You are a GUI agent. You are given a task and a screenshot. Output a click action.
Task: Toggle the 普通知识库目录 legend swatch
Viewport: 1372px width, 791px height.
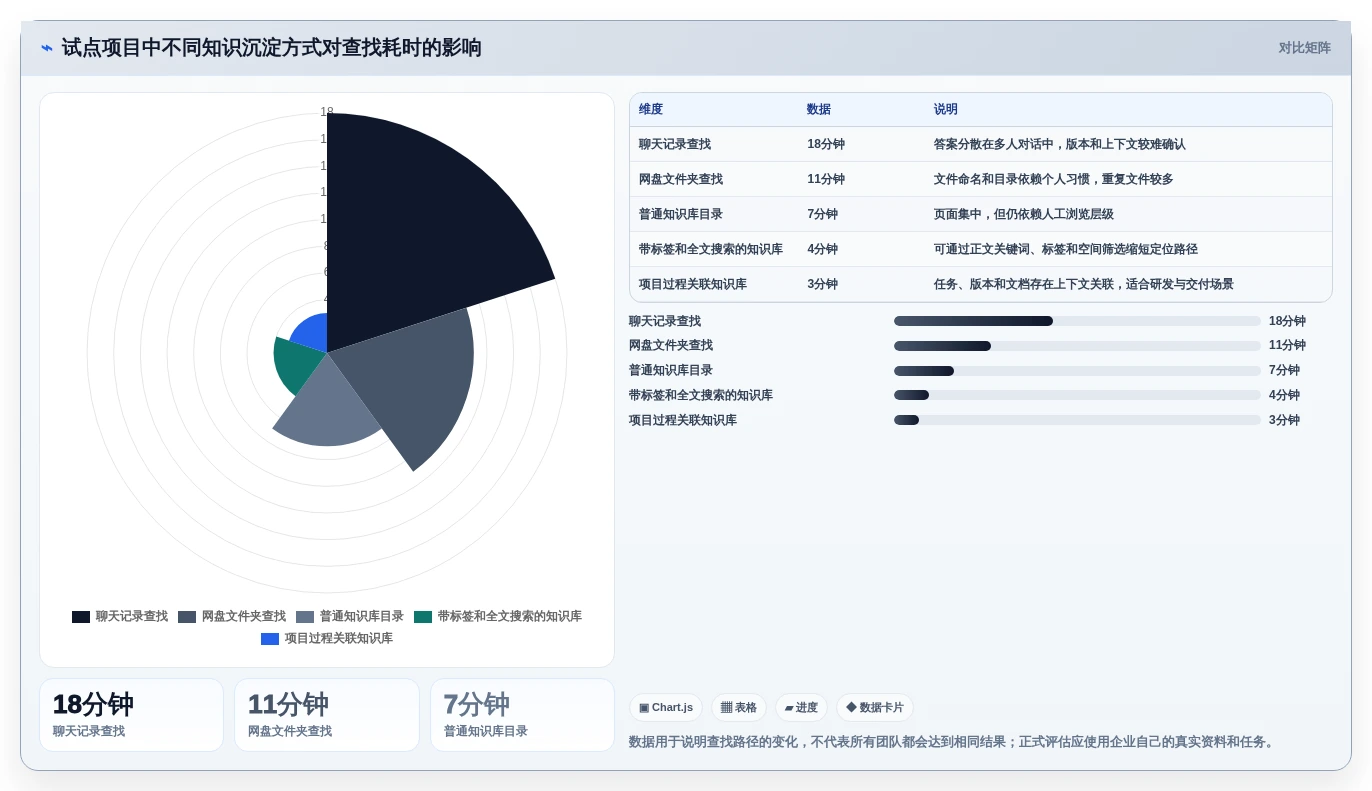tap(305, 617)
